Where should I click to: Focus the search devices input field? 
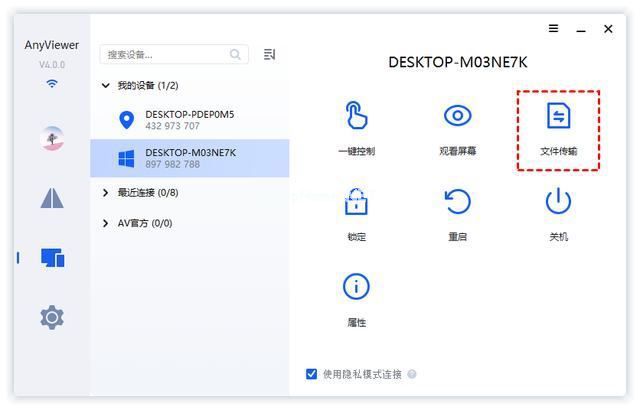tap(174, 54)
